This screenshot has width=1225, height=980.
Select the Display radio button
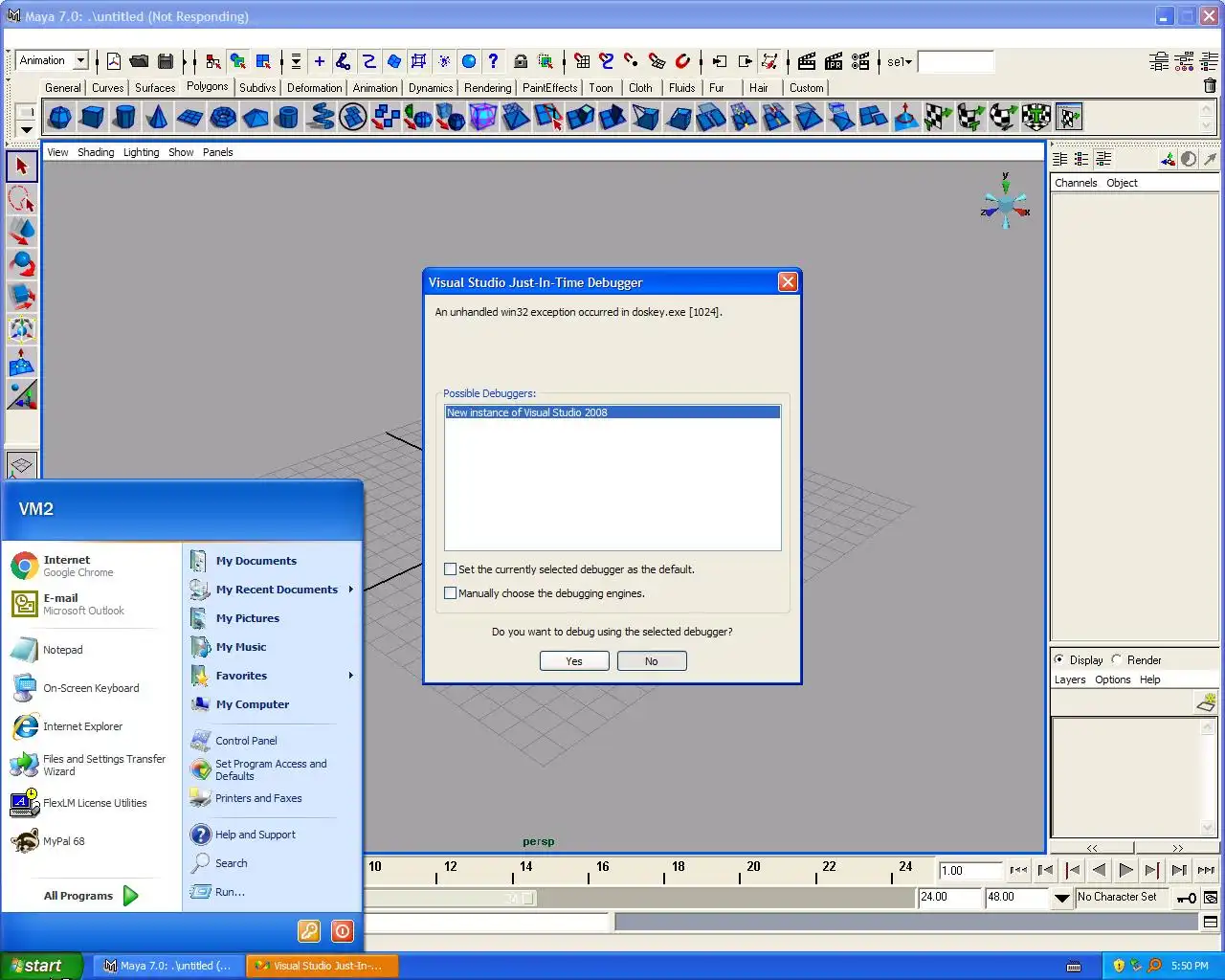point(1059,659)
